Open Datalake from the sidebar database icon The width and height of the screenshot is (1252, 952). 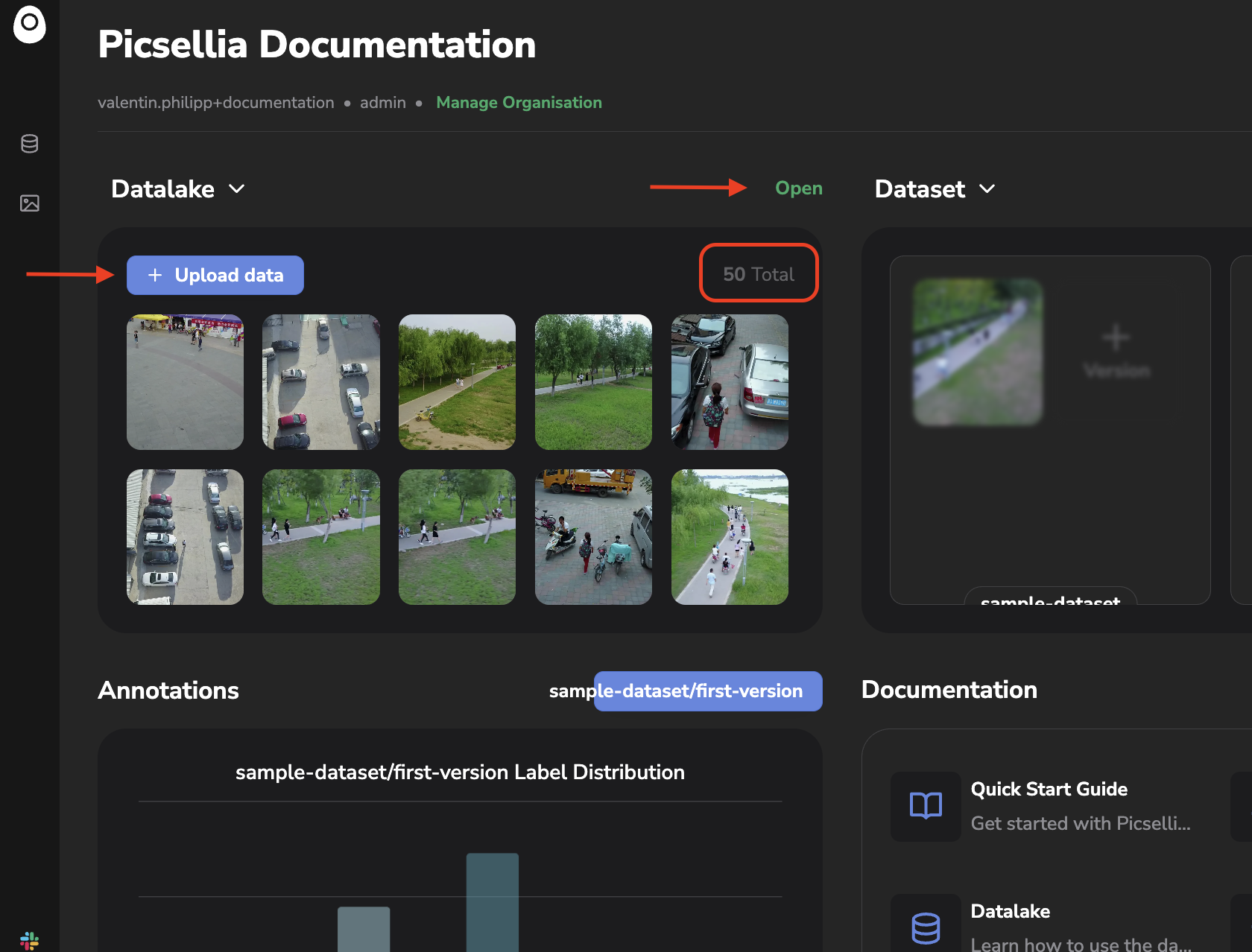click(30, 144)
